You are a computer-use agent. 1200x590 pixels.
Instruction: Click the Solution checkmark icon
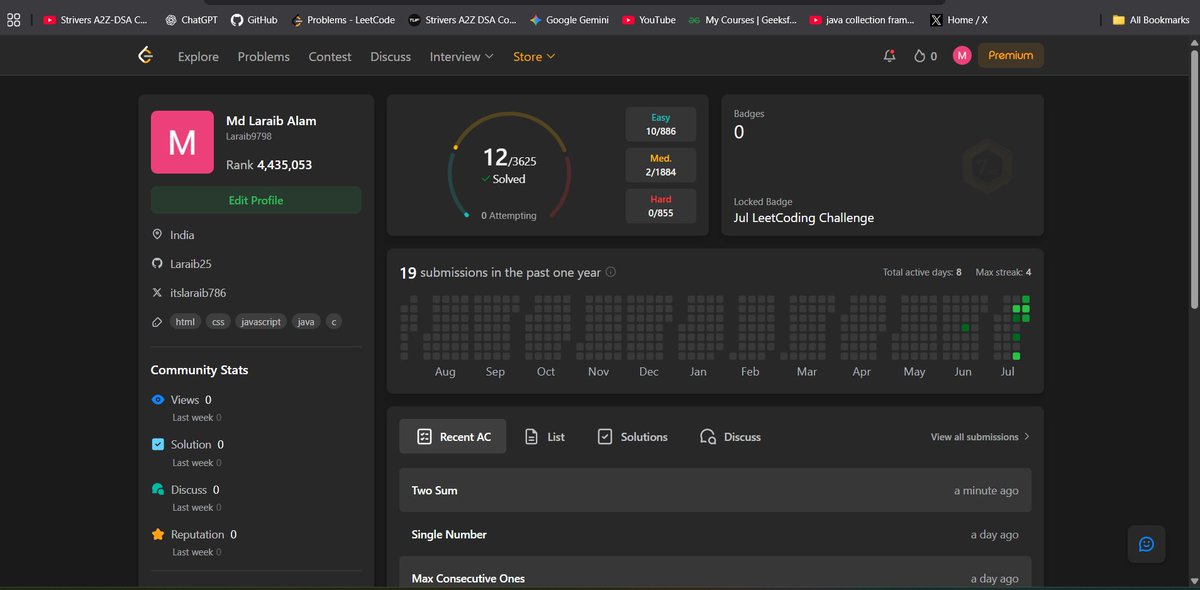coord(157,444)
